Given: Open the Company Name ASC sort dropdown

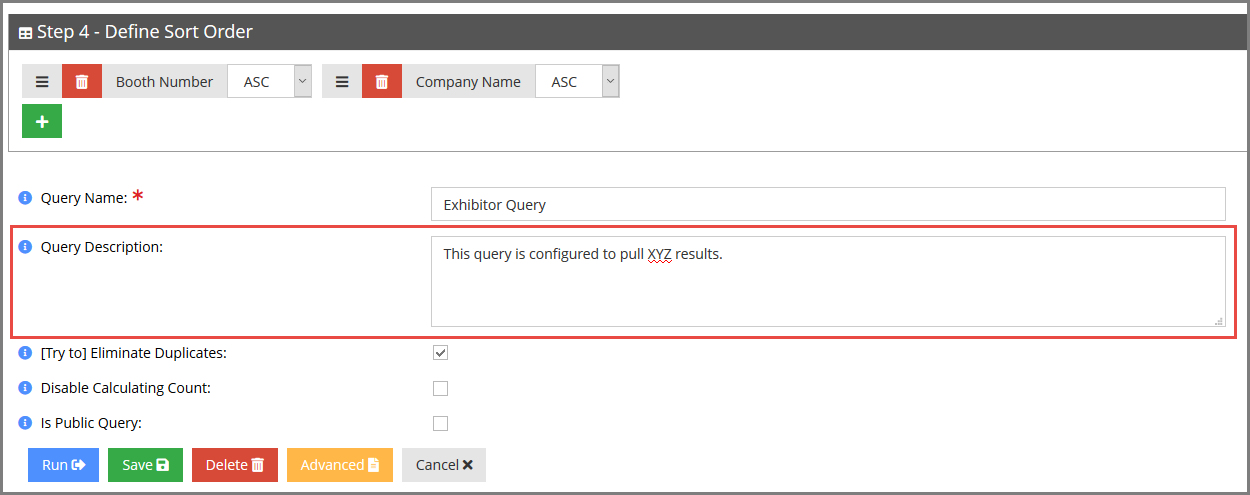Looking at the screenshot, I should (x=577, y=82).
